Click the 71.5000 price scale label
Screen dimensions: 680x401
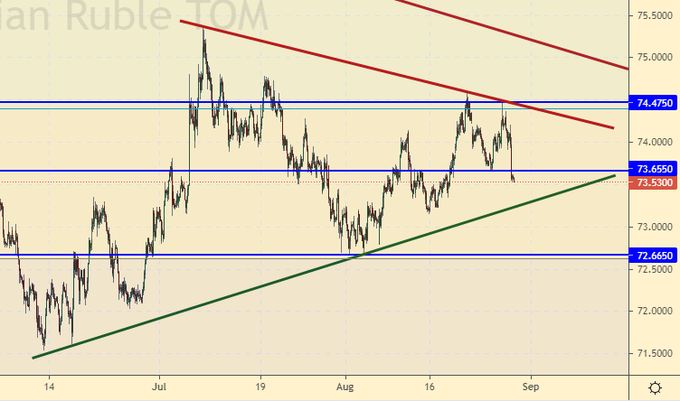click(654, 353)
